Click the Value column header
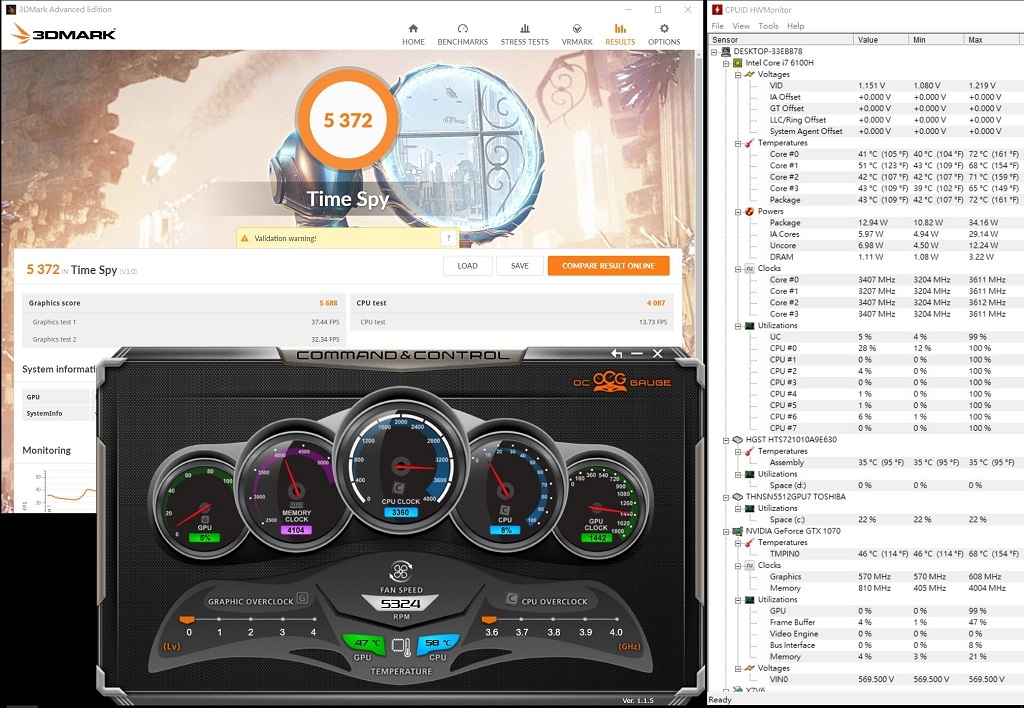This screenshot has height=708, width=1024. [881, 40]
